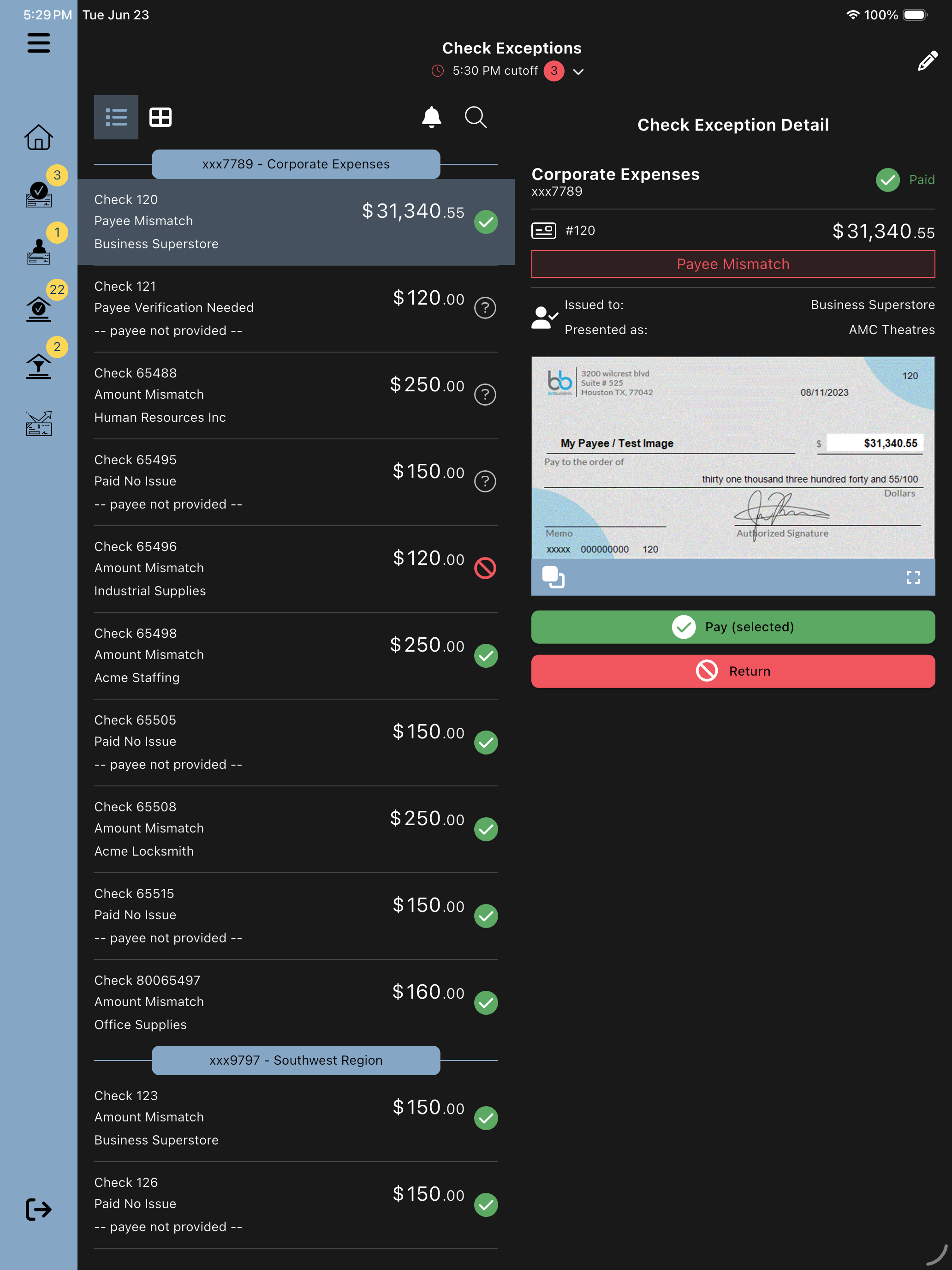Toggle paid status on Check 120
The height and width of the screenshot is (1270, 952).
click(486, 222)
